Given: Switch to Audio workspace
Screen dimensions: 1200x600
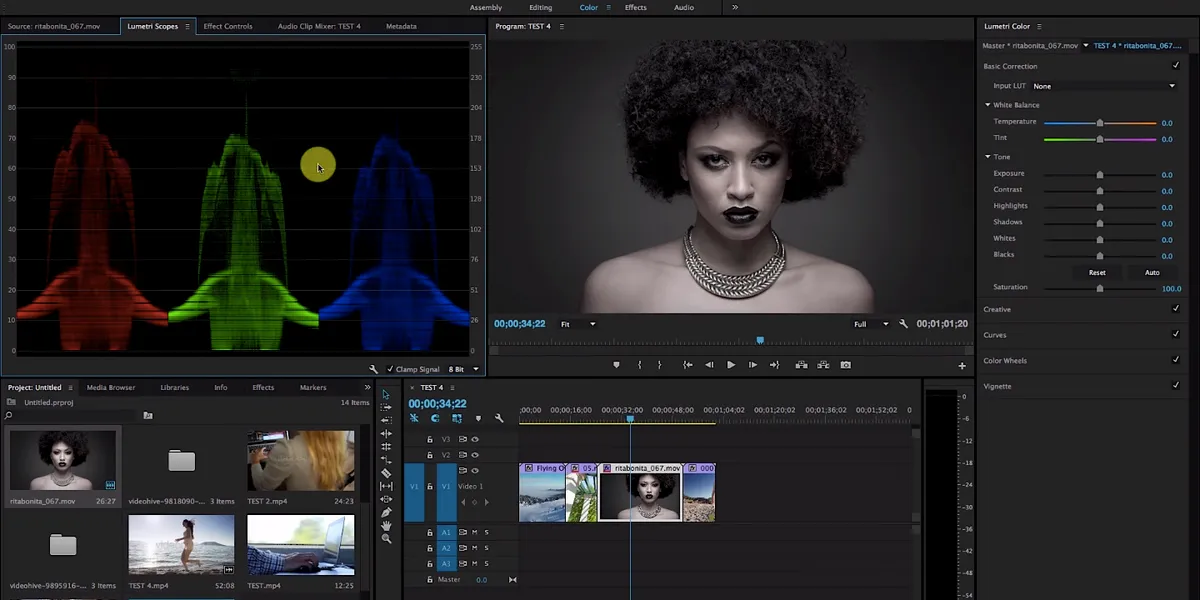Looking at the screenshot, I should pos(684,7).
